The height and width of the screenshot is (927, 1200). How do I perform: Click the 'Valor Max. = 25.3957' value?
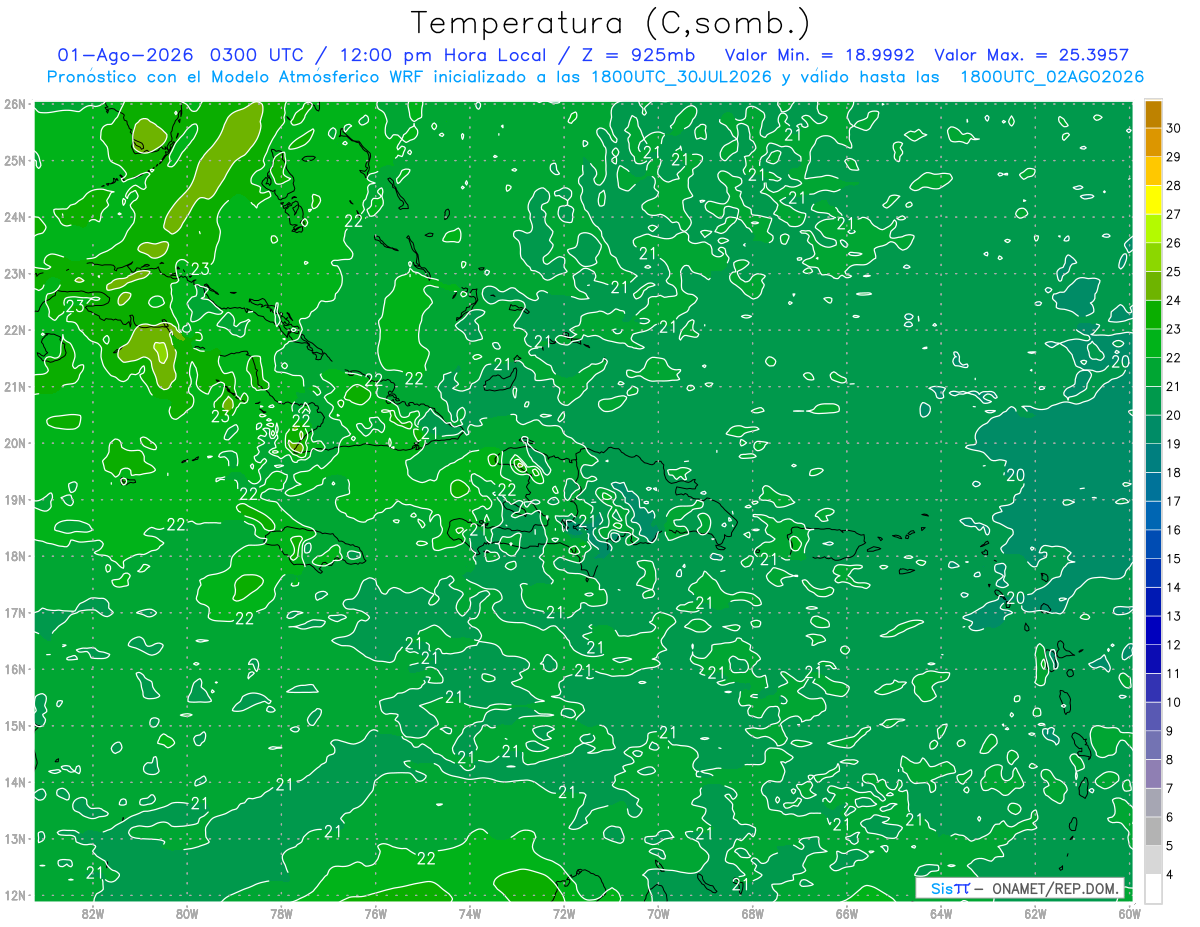(x=1034, y=55)
